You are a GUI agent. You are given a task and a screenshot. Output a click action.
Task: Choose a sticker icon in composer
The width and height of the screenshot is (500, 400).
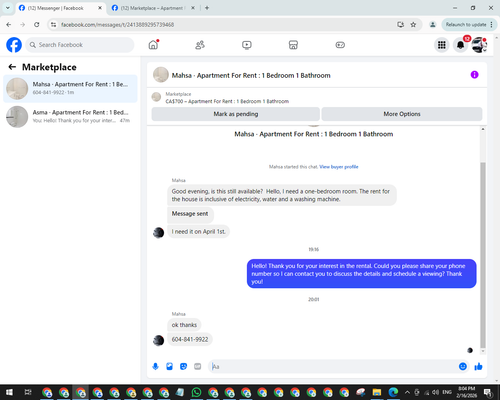pos(183,367)
